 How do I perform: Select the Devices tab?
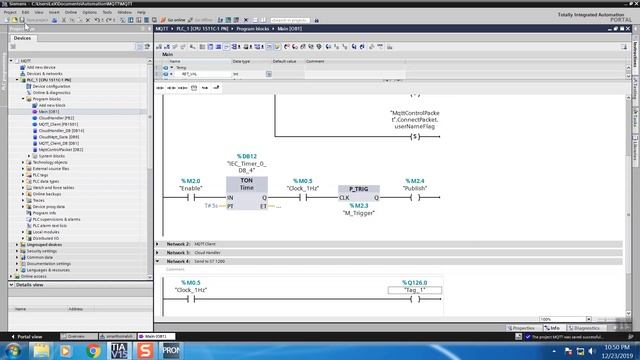[22, 38]
